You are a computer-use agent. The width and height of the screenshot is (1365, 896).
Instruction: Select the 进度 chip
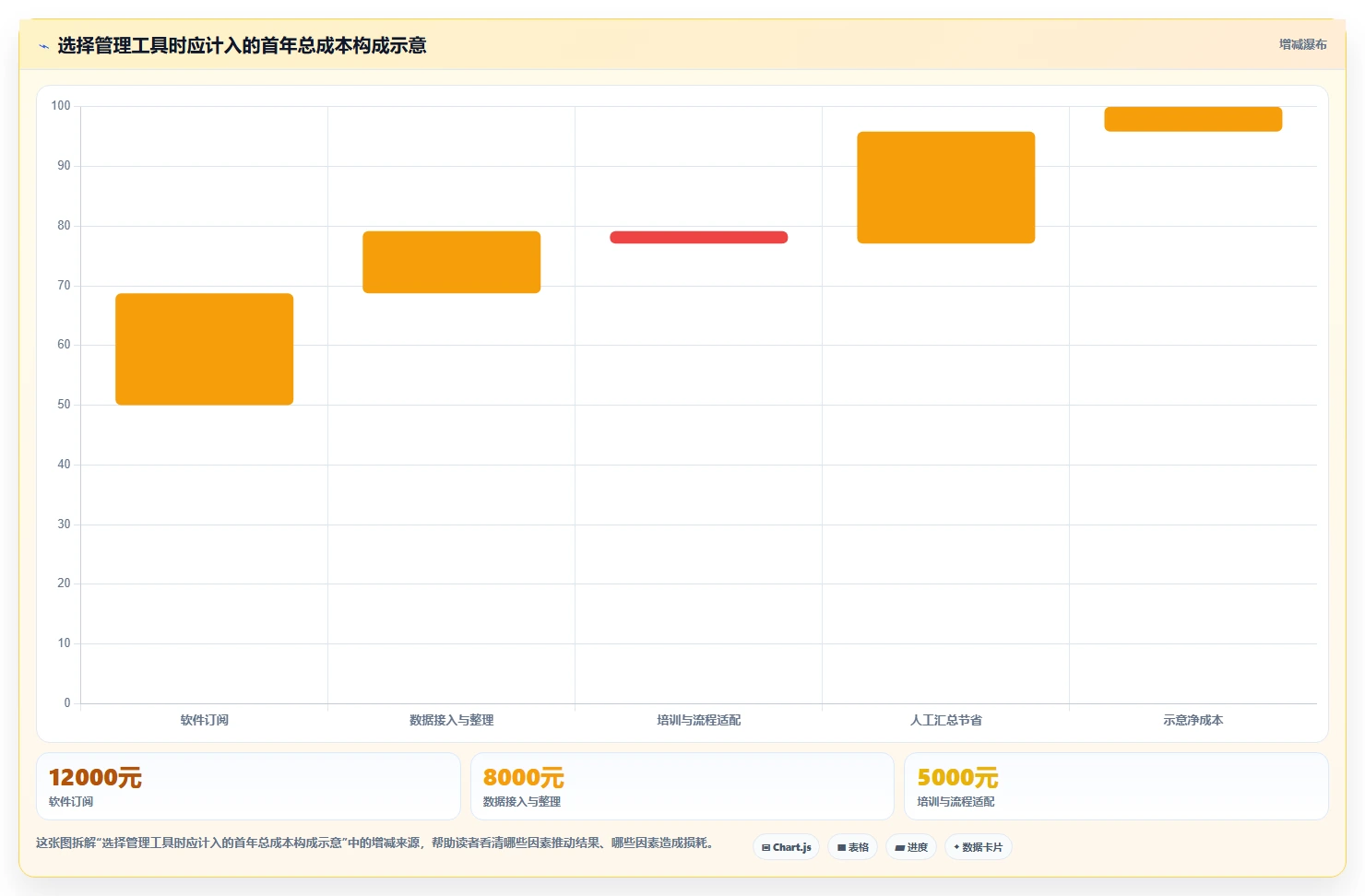click(x=911, y=847)
